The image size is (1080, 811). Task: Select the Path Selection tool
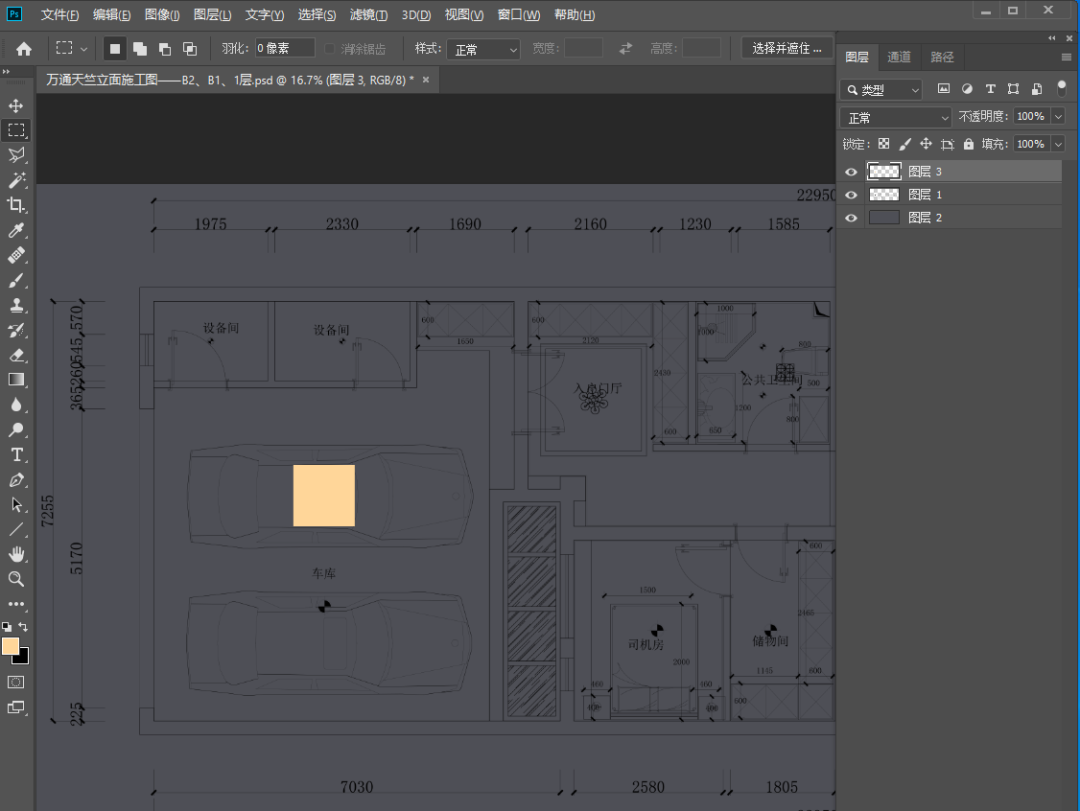16,504
